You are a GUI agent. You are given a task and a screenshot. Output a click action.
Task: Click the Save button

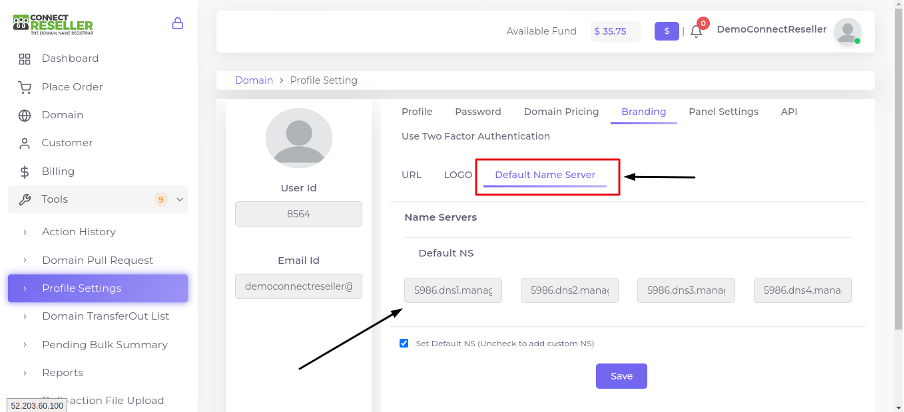click(621, 376)
